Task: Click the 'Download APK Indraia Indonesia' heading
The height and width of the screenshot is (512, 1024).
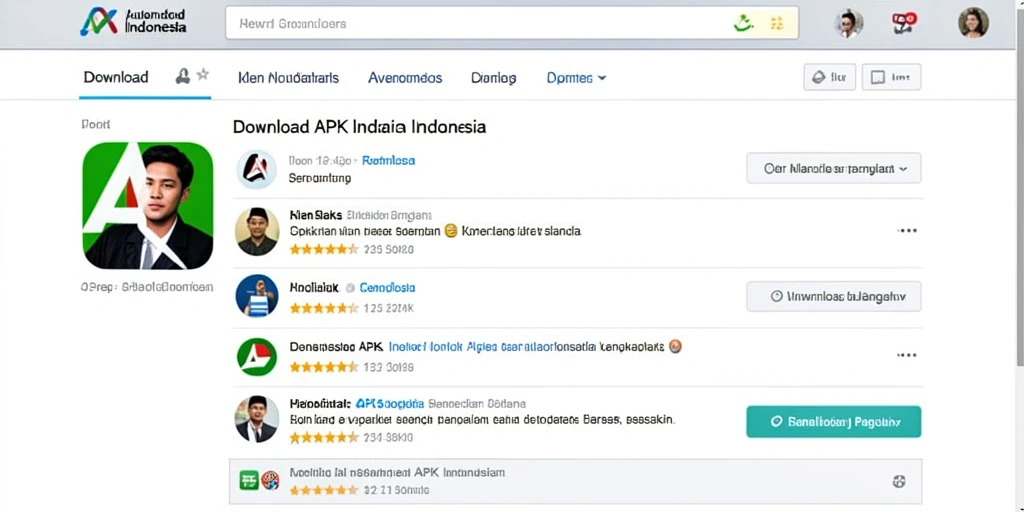Action: 359,127
